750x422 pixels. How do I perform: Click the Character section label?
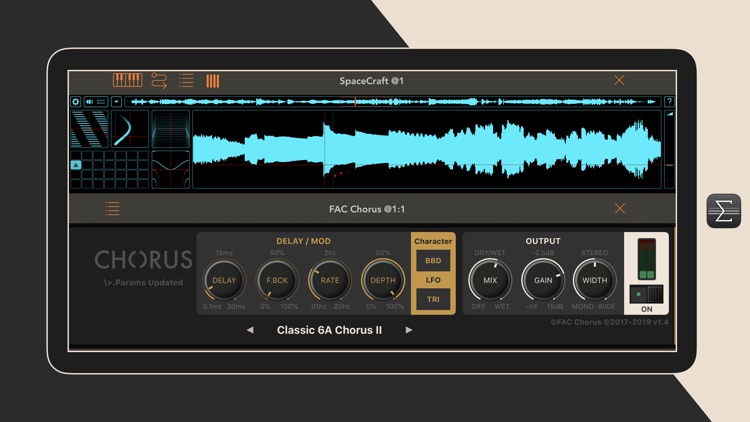pyautogui.click(x=433, y=241)
